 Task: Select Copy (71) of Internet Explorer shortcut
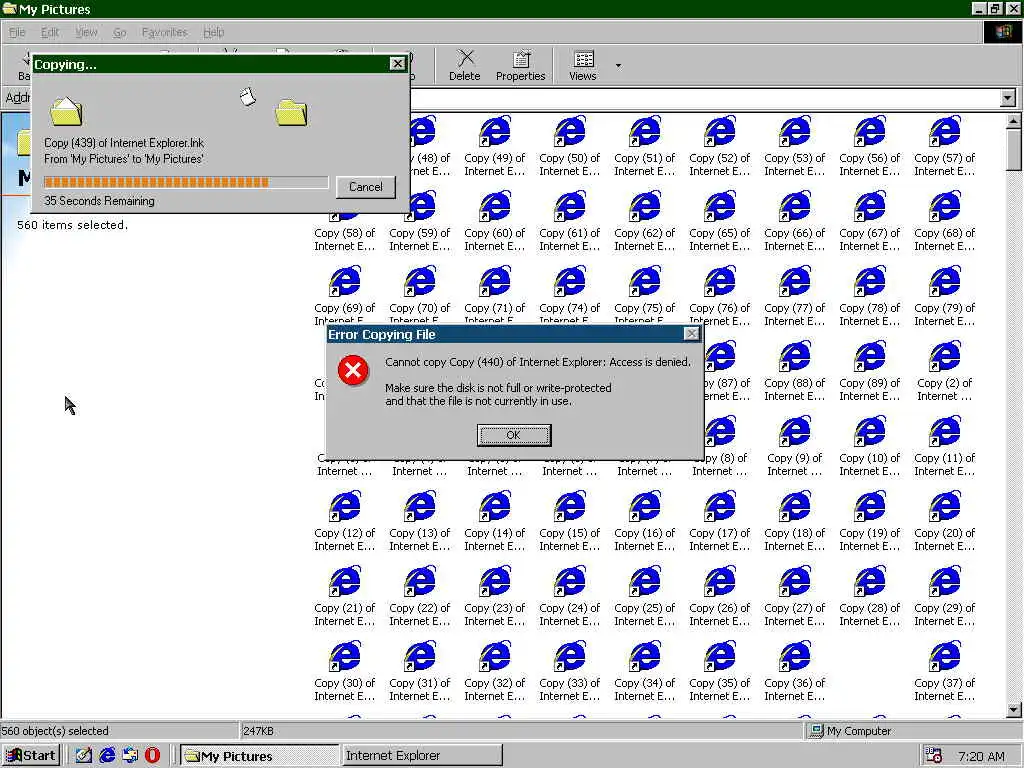[x=494, y=295]
